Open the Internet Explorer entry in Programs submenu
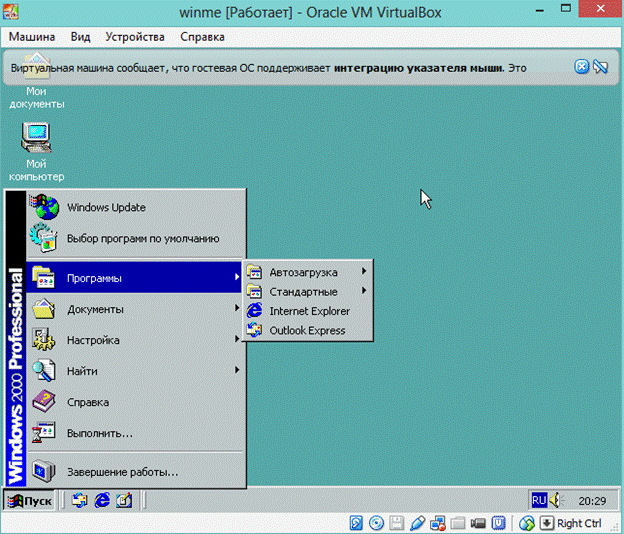Screen dimensions: 624x534 click(x=309, y=311)
